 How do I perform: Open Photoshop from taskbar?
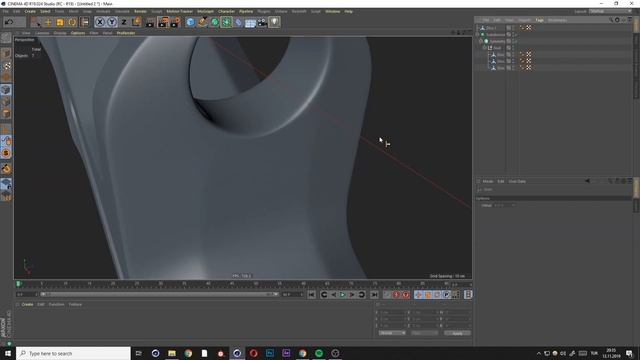[270, 353]
